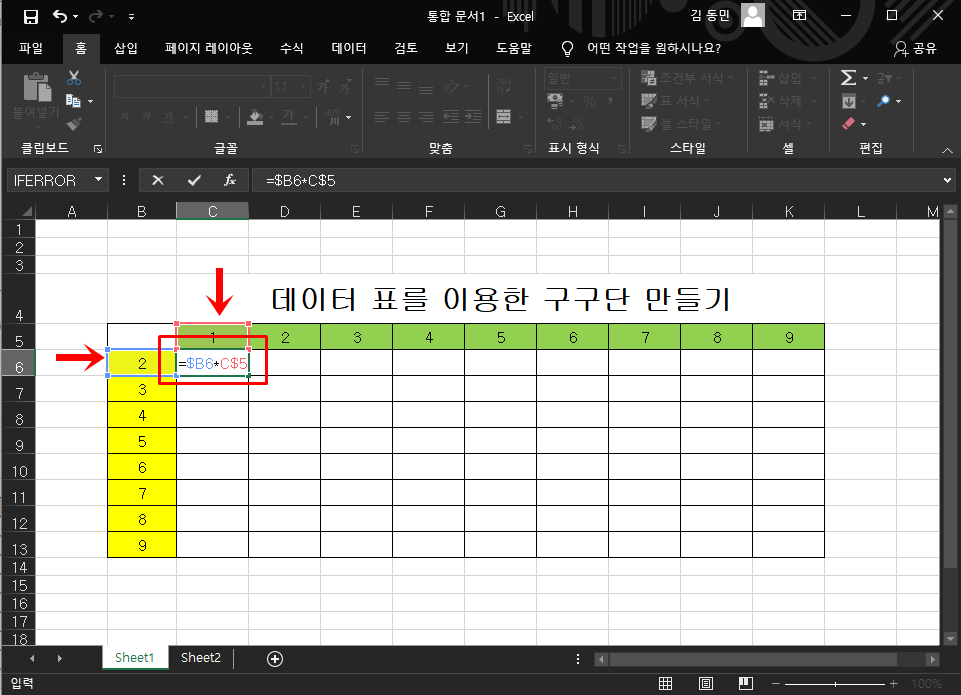The image size is (961, 695).
Task: Confirm the formula with checkmark icon
Action: (194, 180)
